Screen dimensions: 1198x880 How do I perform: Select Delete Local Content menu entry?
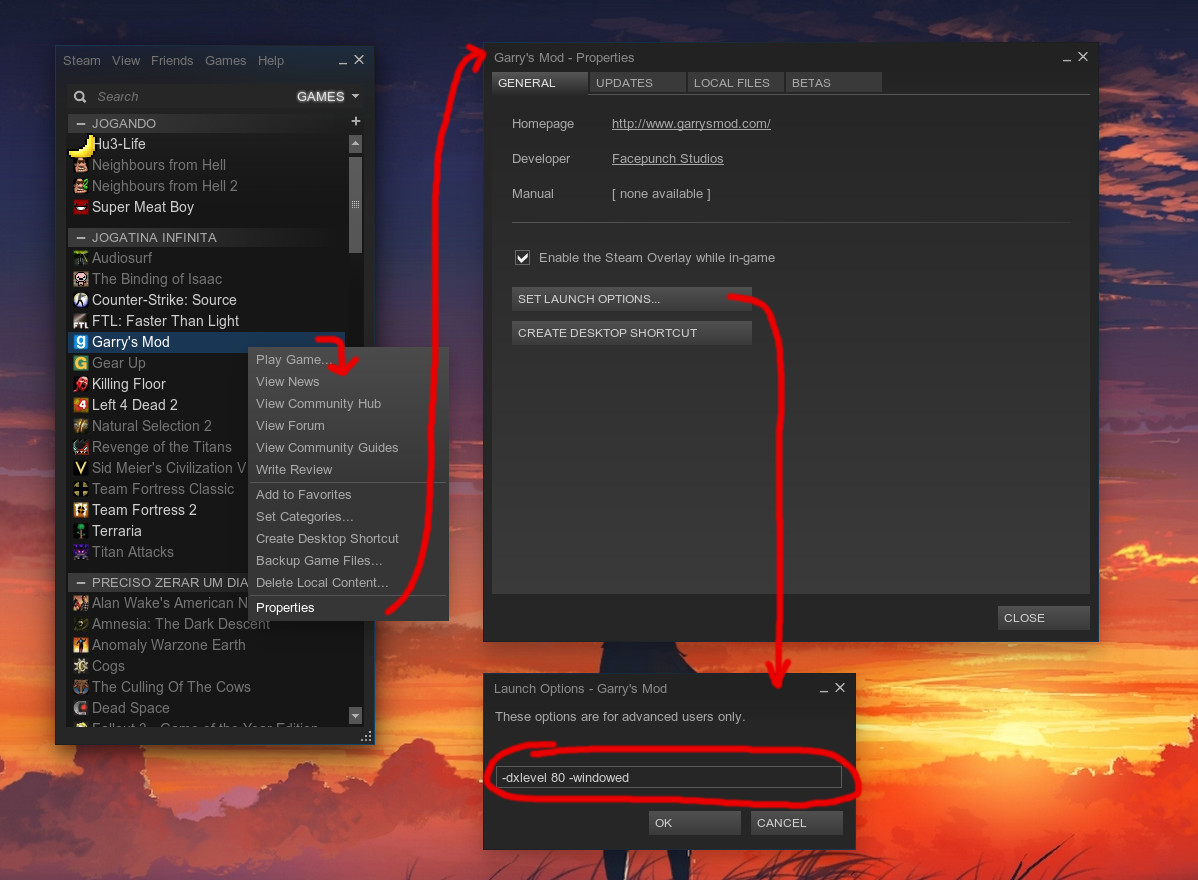(348, 583)
